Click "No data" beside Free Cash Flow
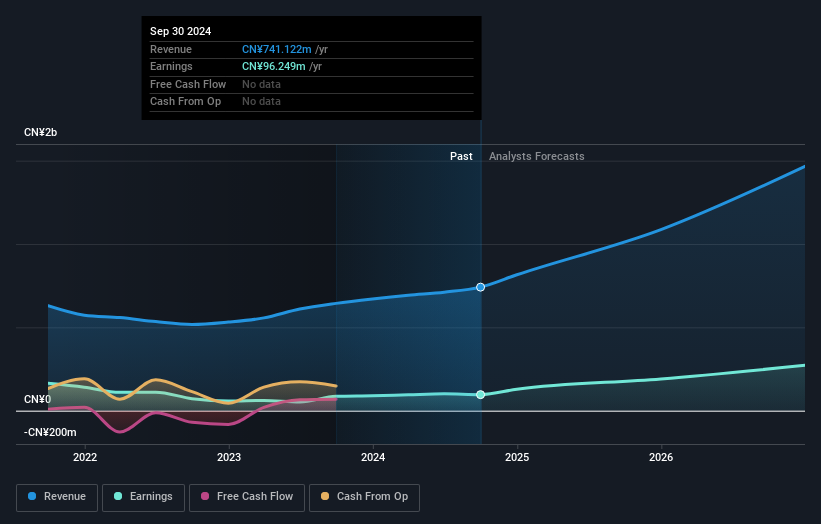Image resolution: width=821 pixels, height=524 pixels. 261,84
